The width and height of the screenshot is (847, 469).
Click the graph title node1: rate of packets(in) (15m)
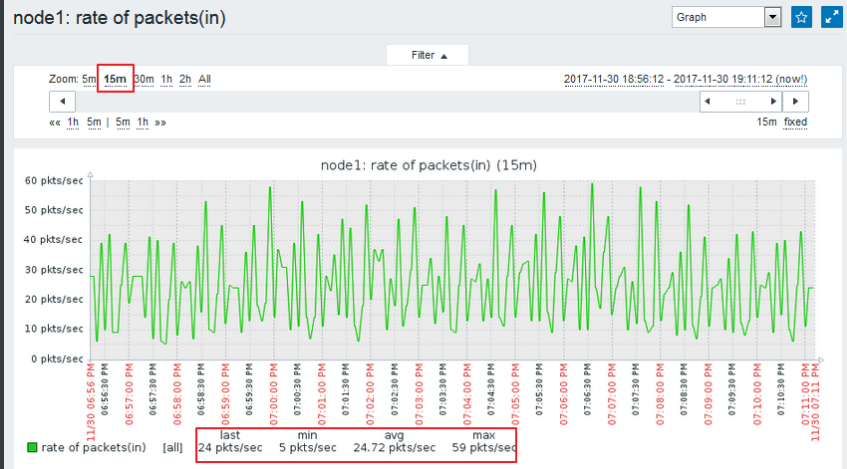tap(429, 165)
